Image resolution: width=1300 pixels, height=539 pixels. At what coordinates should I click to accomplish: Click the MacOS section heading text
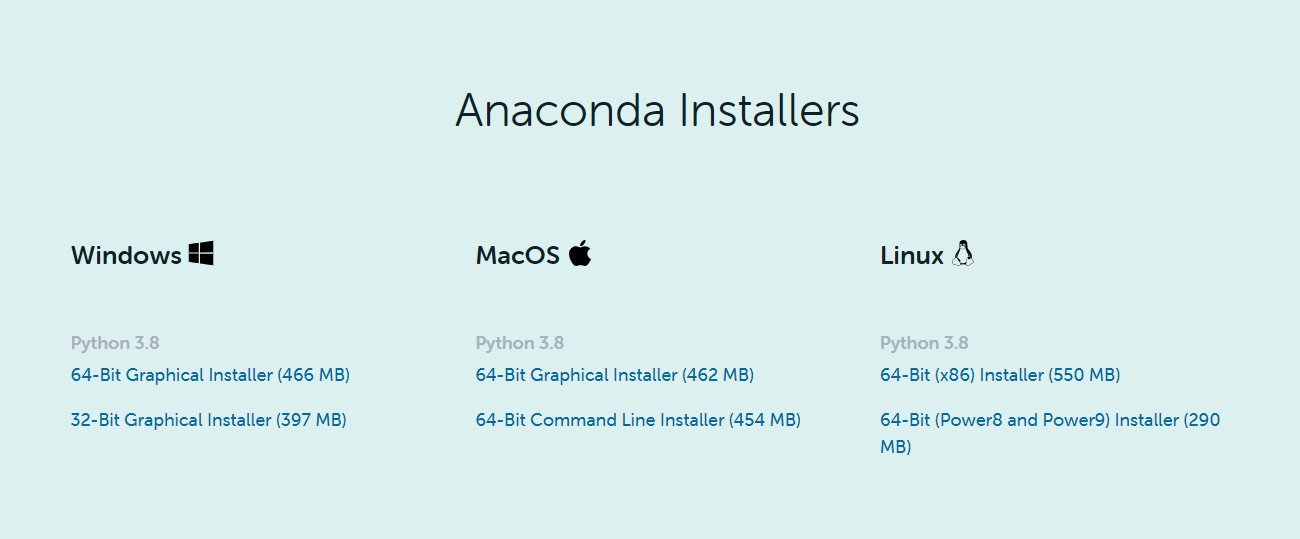[x=517, y=256]
